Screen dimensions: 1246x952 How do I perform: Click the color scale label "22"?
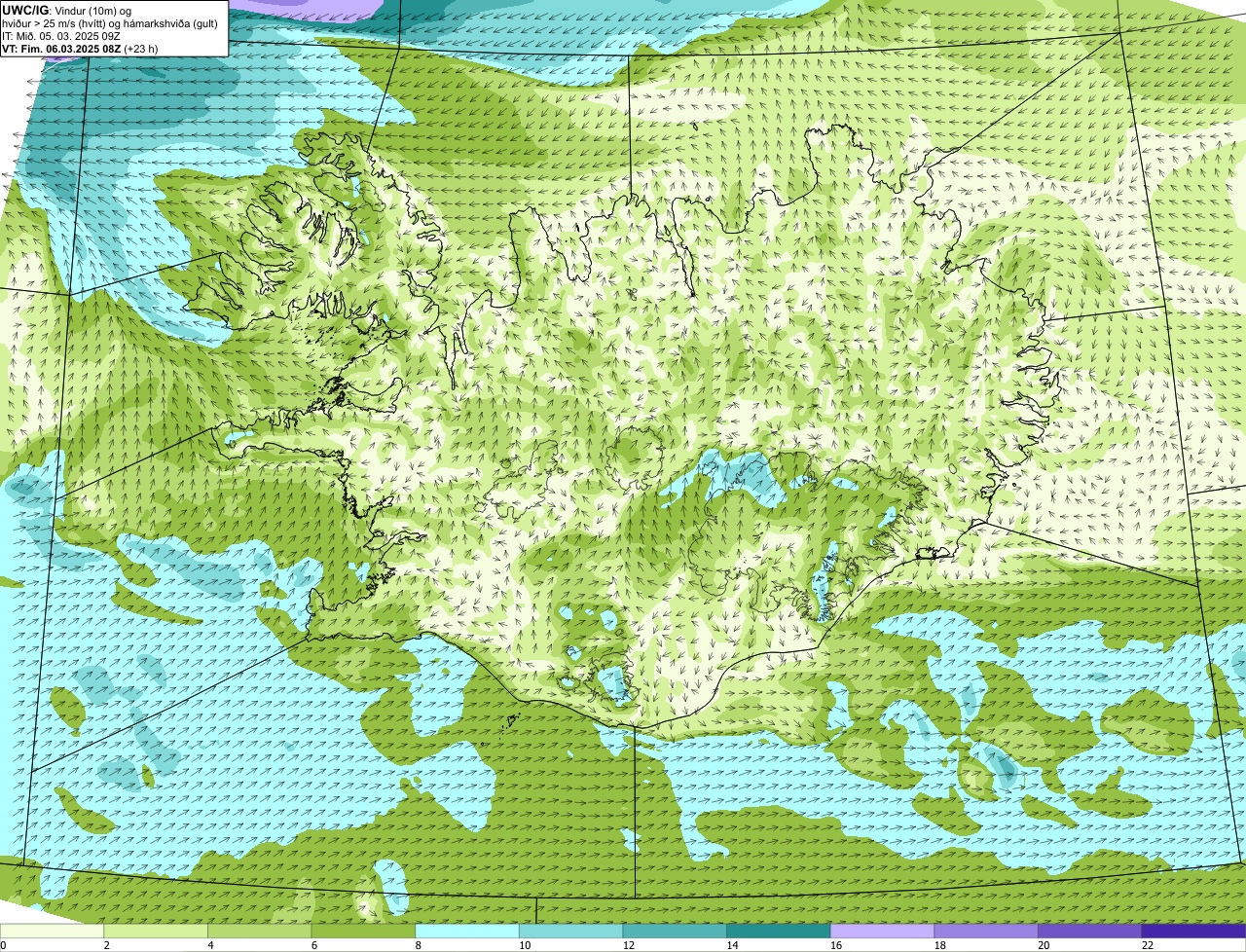click(x=1148, y=945)
